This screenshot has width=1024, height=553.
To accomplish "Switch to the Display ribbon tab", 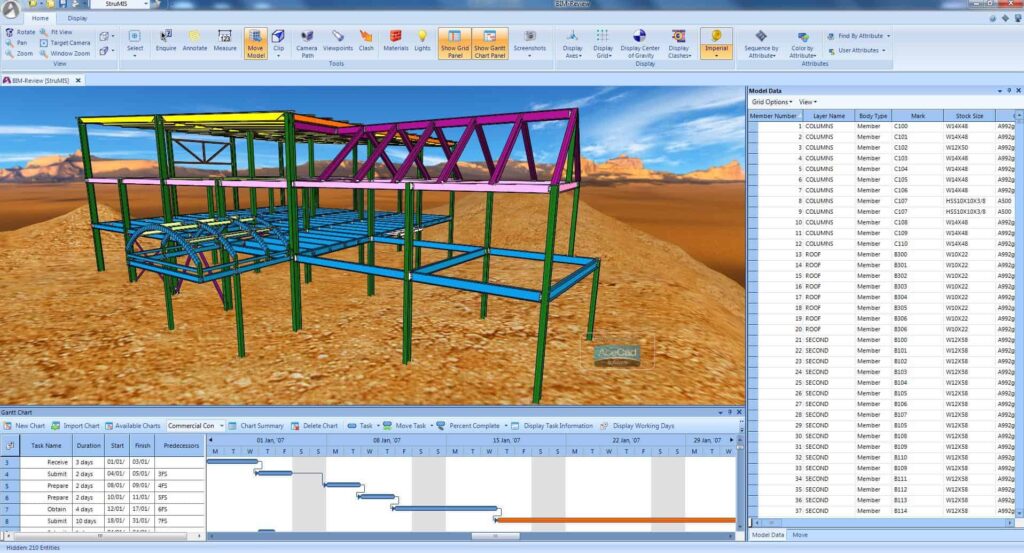I will click(x=77, y=18).
